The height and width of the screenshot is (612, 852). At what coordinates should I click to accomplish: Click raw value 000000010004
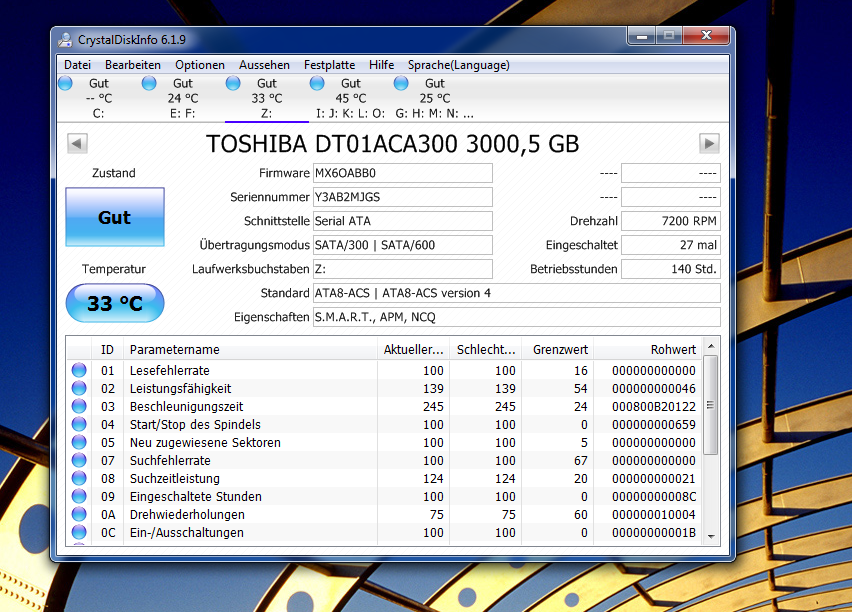coord(654,514)
